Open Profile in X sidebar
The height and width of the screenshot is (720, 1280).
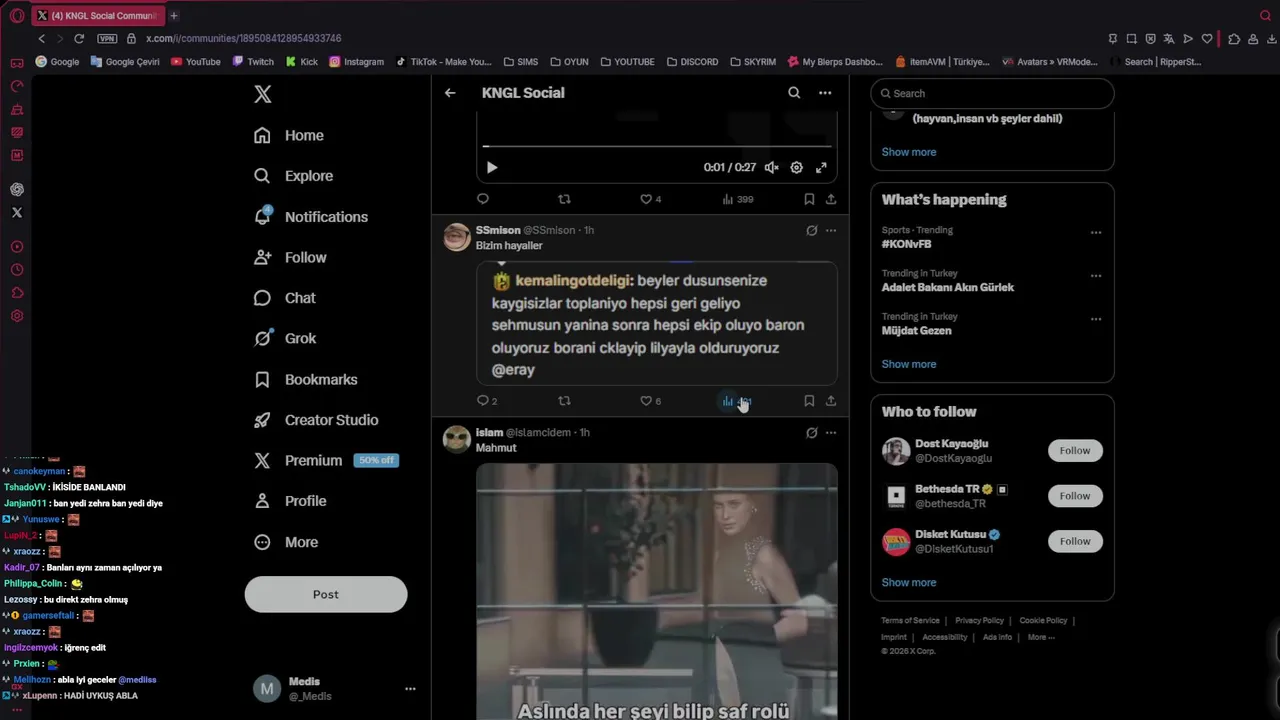point(289,501)
